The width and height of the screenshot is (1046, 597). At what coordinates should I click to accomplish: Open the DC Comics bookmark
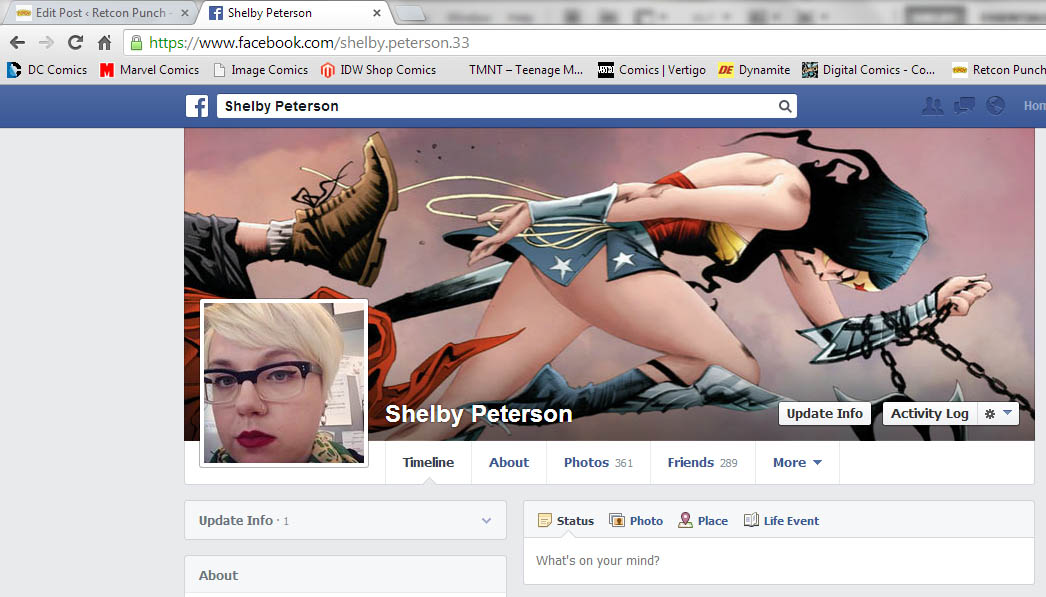pyautogui.click(x=47, y=70)
